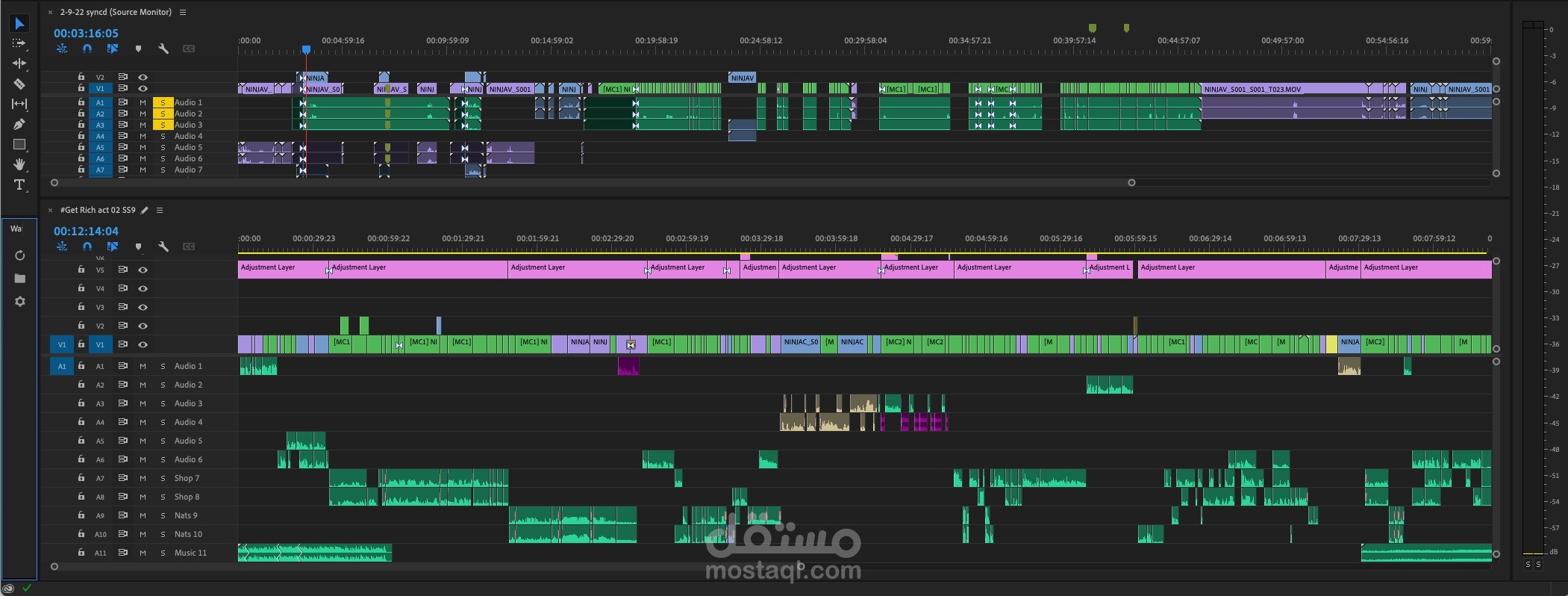
Task: Add marker in Get Rich timeline
Action: pyautogui.click(x=138, y=246)
